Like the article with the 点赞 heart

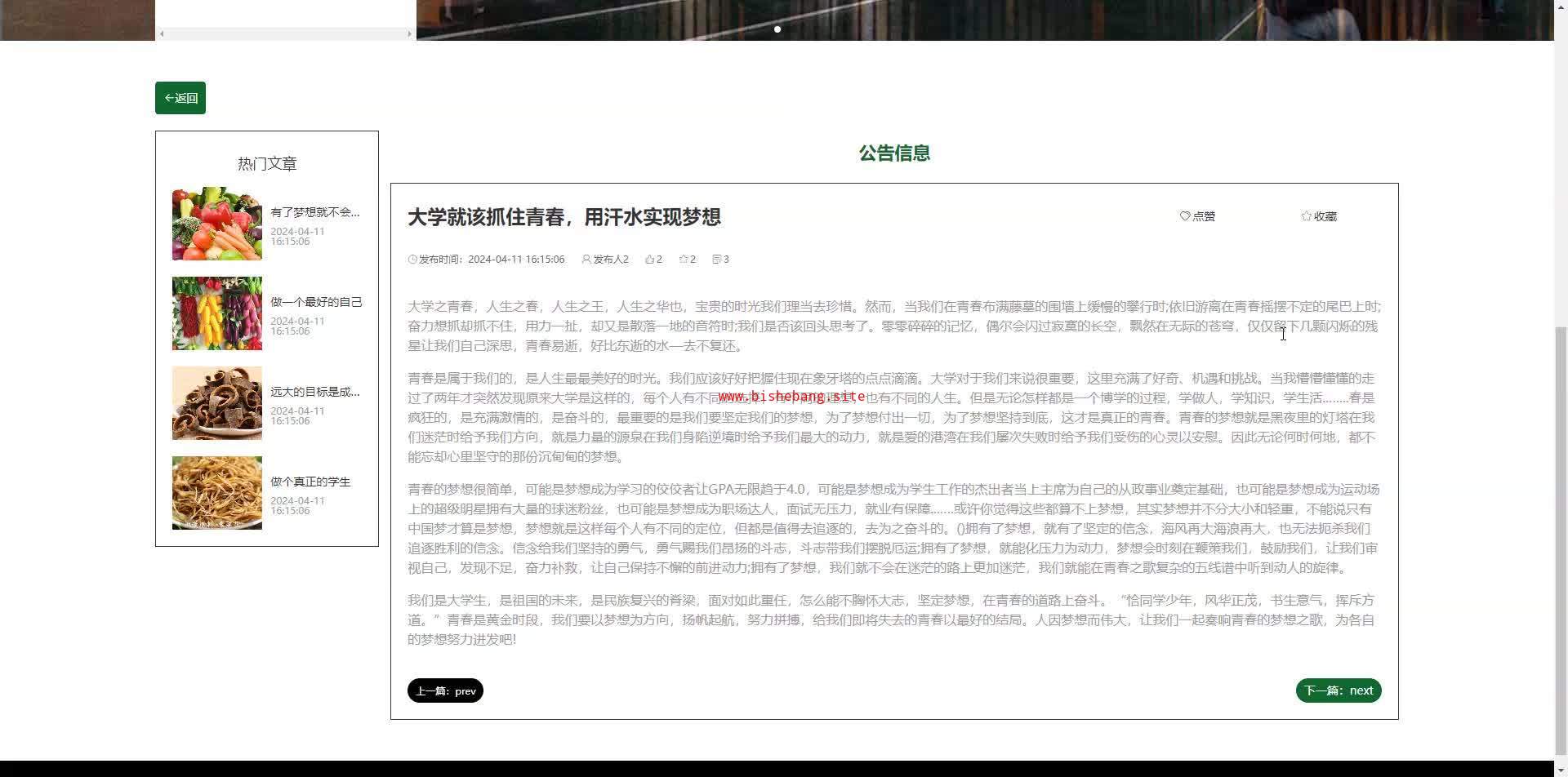[1197, 216]
